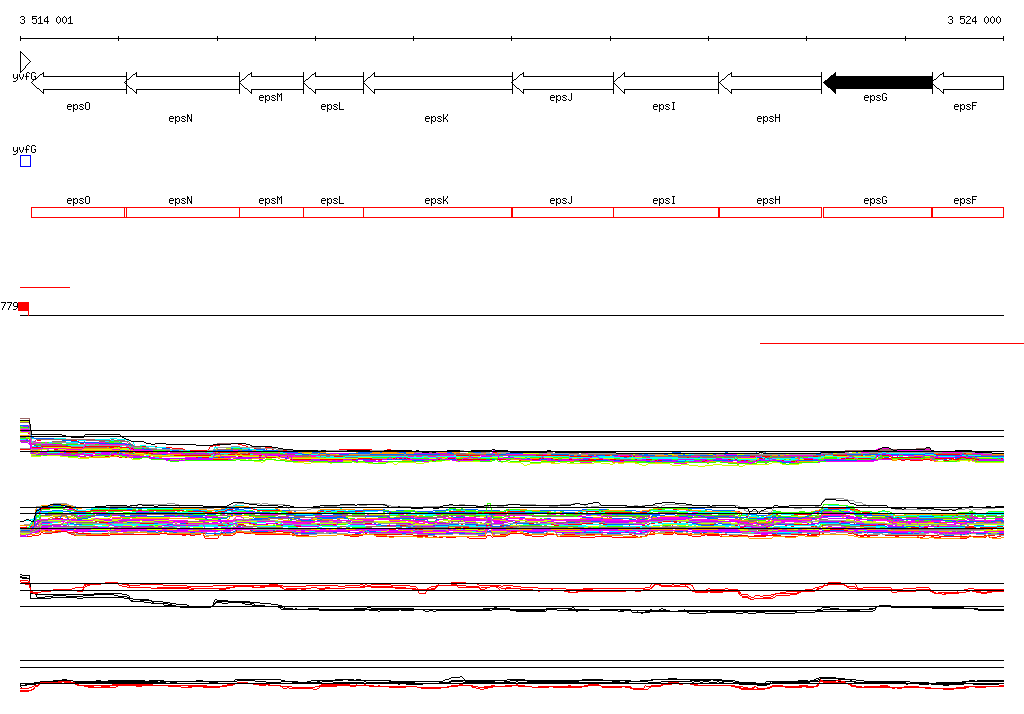
Task: Click the epsM label under the gene arrow
Action: (270, 97)
